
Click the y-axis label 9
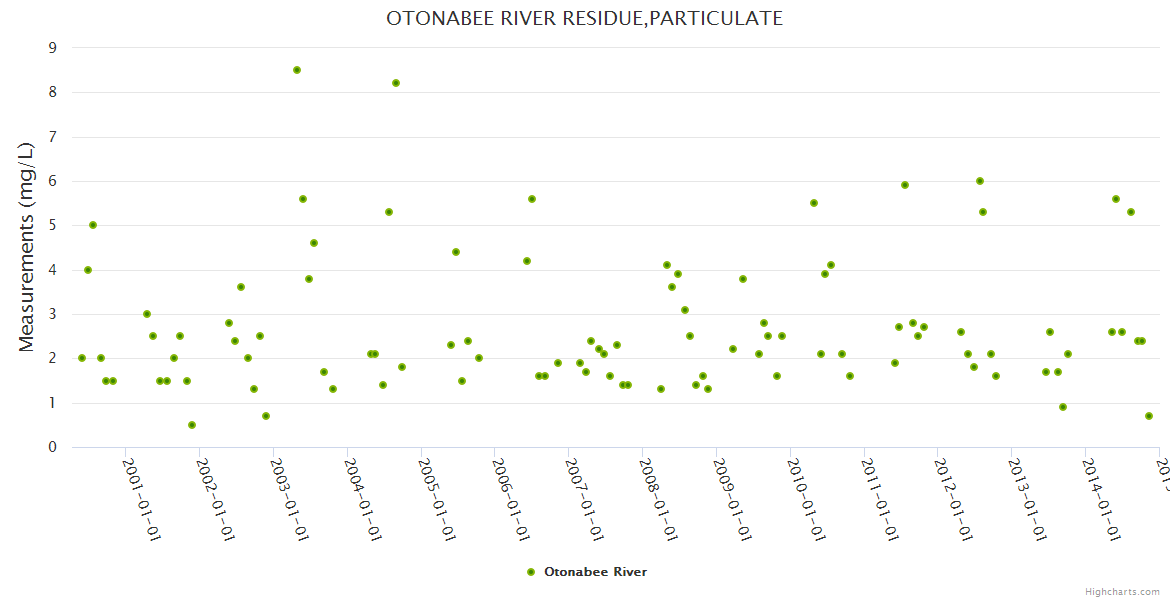coord(52,47)
